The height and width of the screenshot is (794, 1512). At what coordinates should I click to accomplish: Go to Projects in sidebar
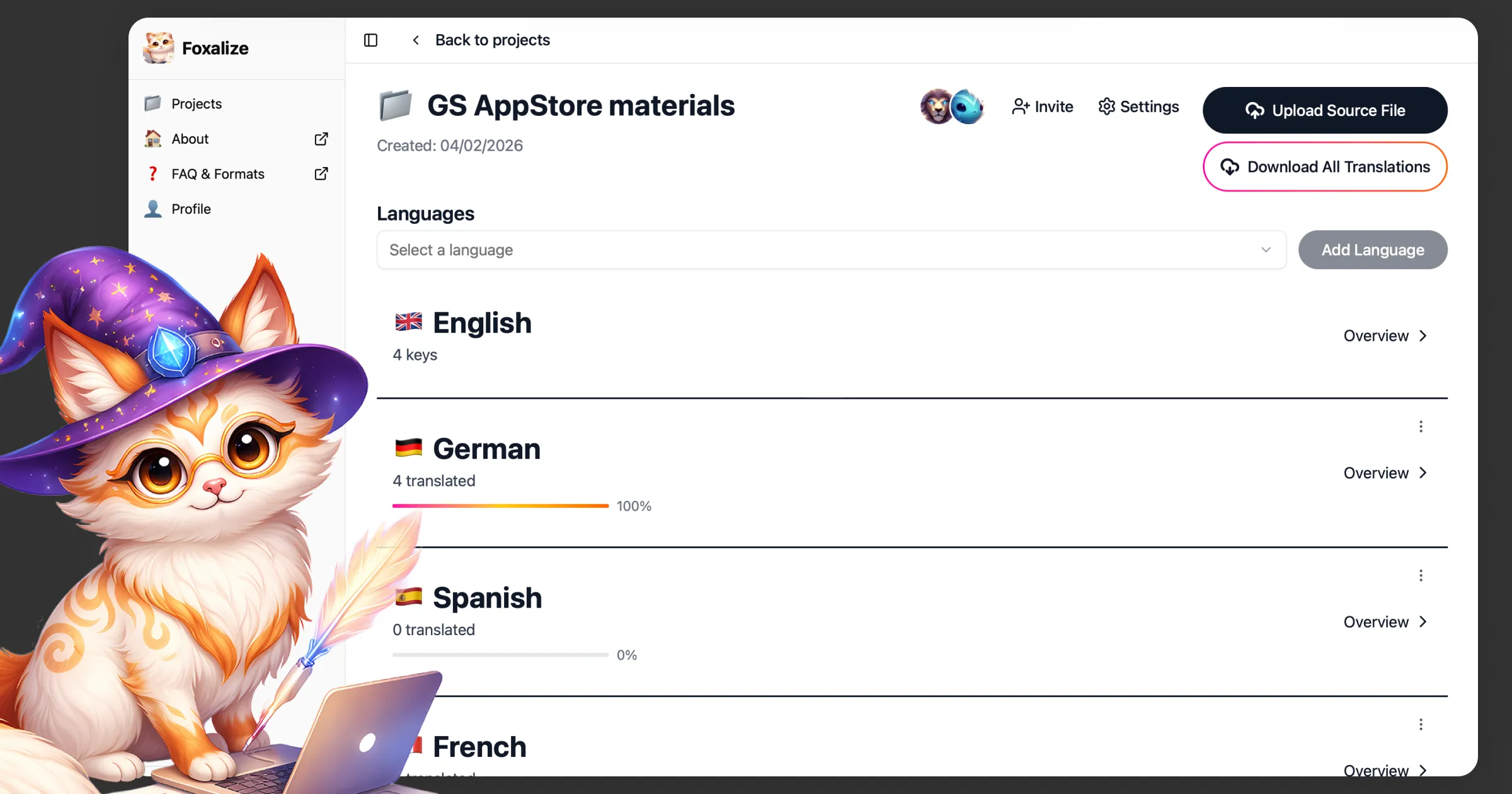click(x=197, y=103)
